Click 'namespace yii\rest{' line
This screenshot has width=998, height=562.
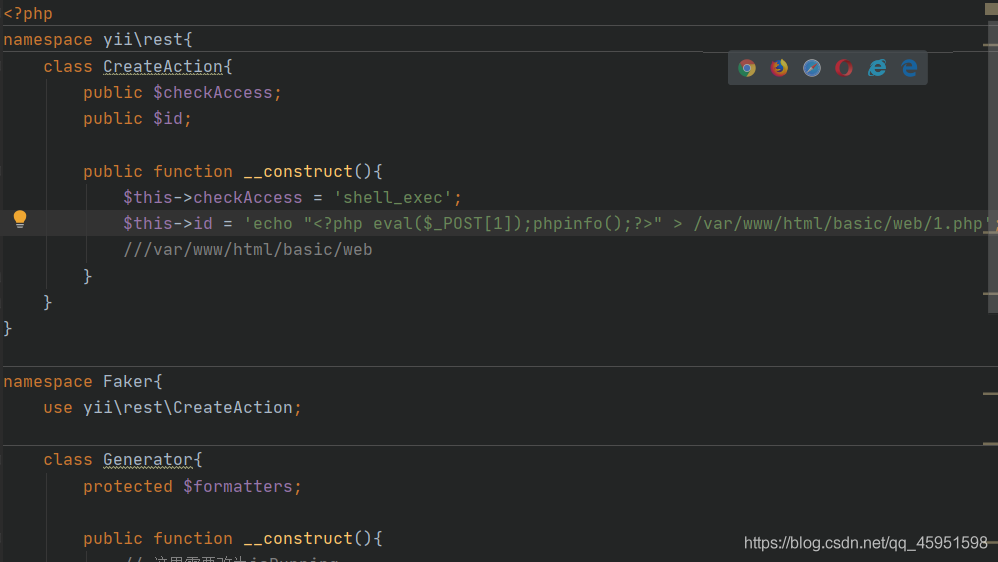click(x=97, y=40)
